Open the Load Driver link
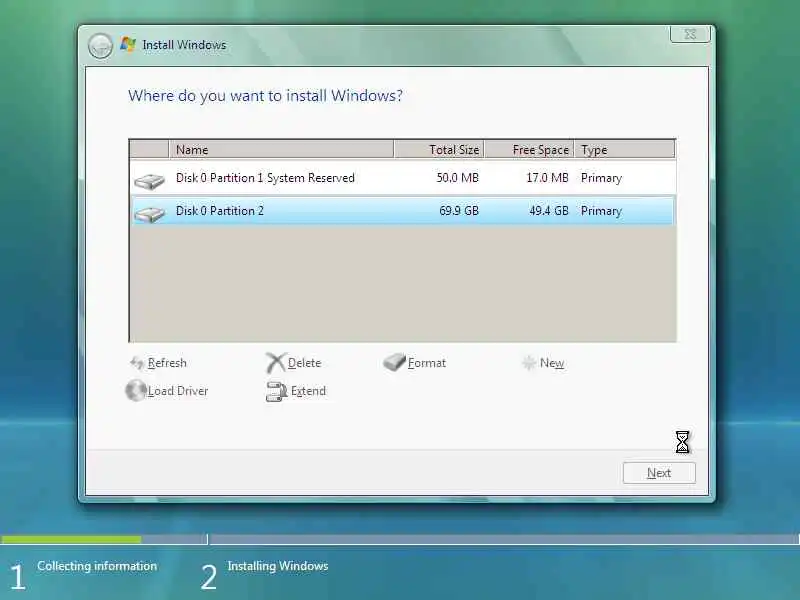The image size is (800, 600). point(178,391)
